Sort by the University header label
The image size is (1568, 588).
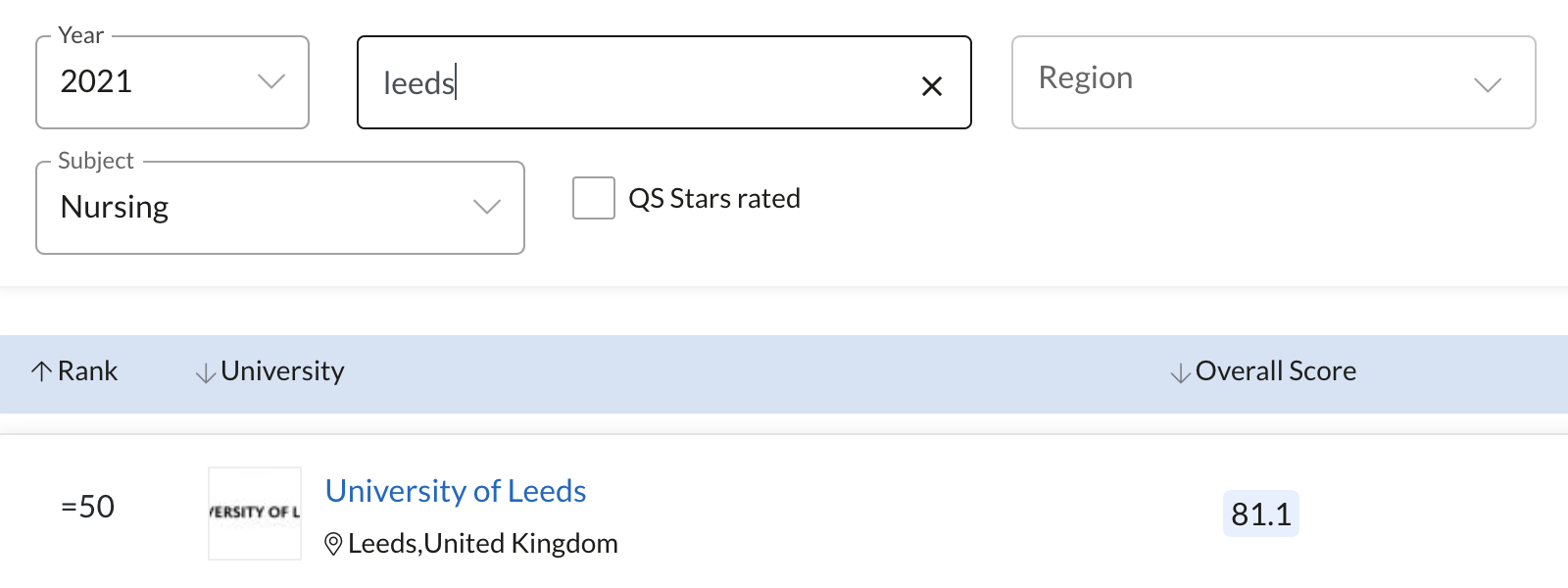pyautogui.click(x=282, y=371)
